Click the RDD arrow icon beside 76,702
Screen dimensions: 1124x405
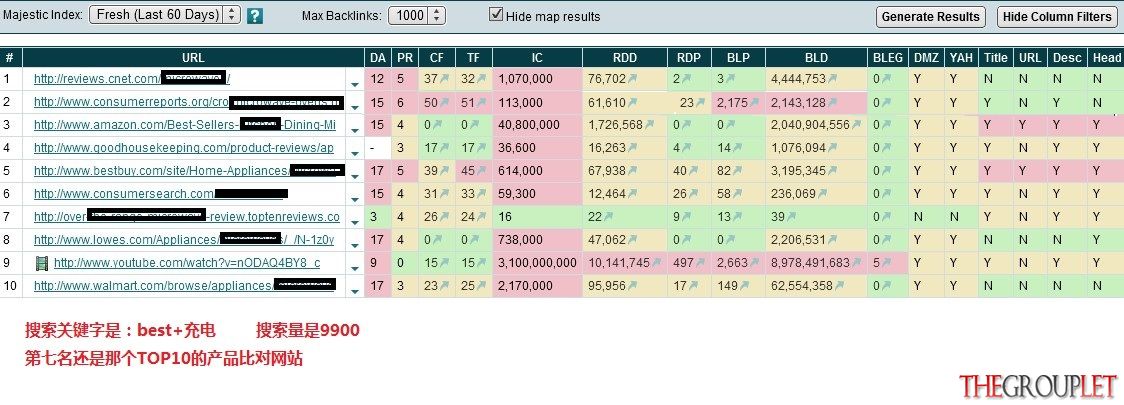pyautogui.click(x=632, y=80)
